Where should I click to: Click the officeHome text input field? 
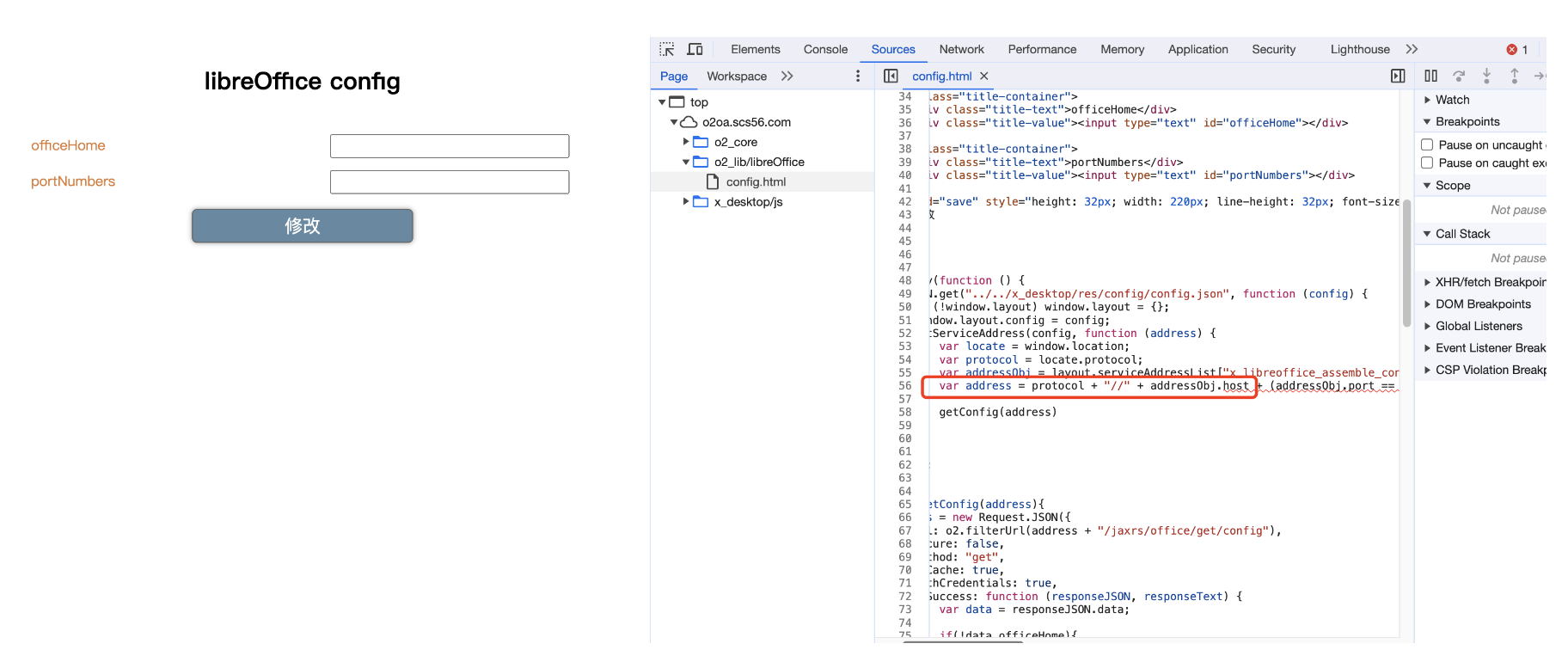click(449, 146)
